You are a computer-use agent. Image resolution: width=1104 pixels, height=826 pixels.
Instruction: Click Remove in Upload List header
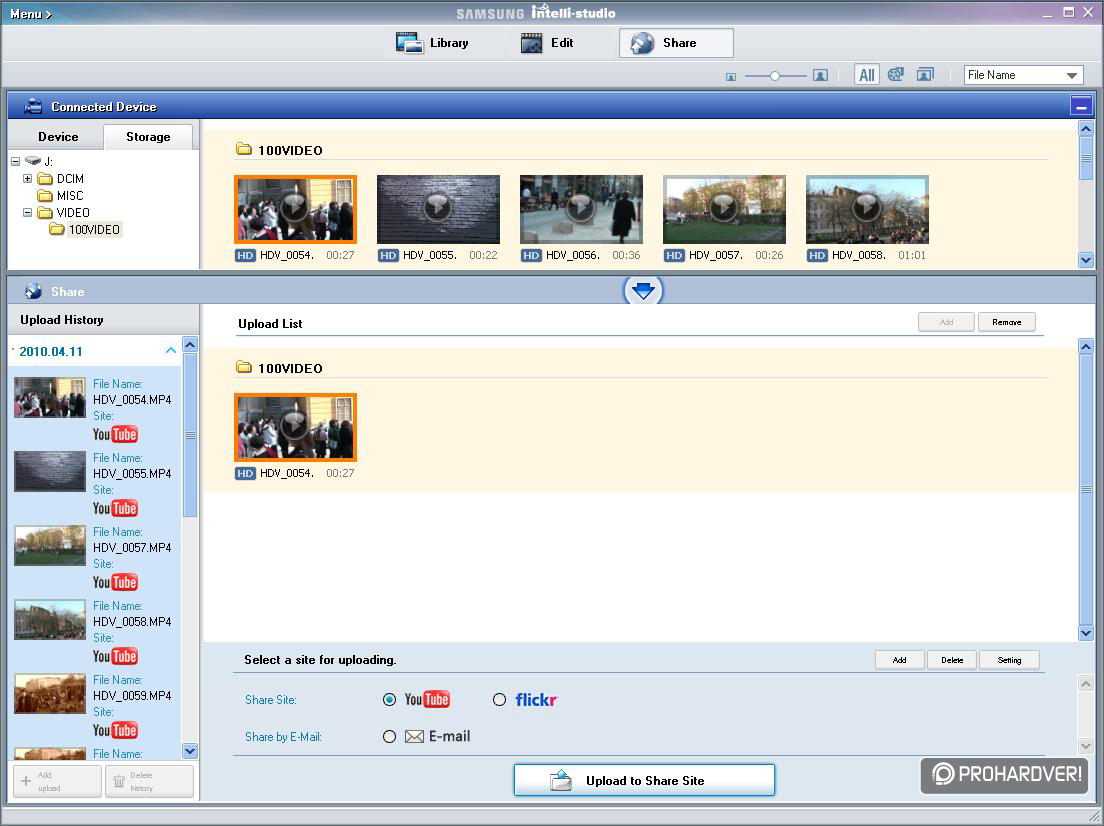pos(1006,322)
